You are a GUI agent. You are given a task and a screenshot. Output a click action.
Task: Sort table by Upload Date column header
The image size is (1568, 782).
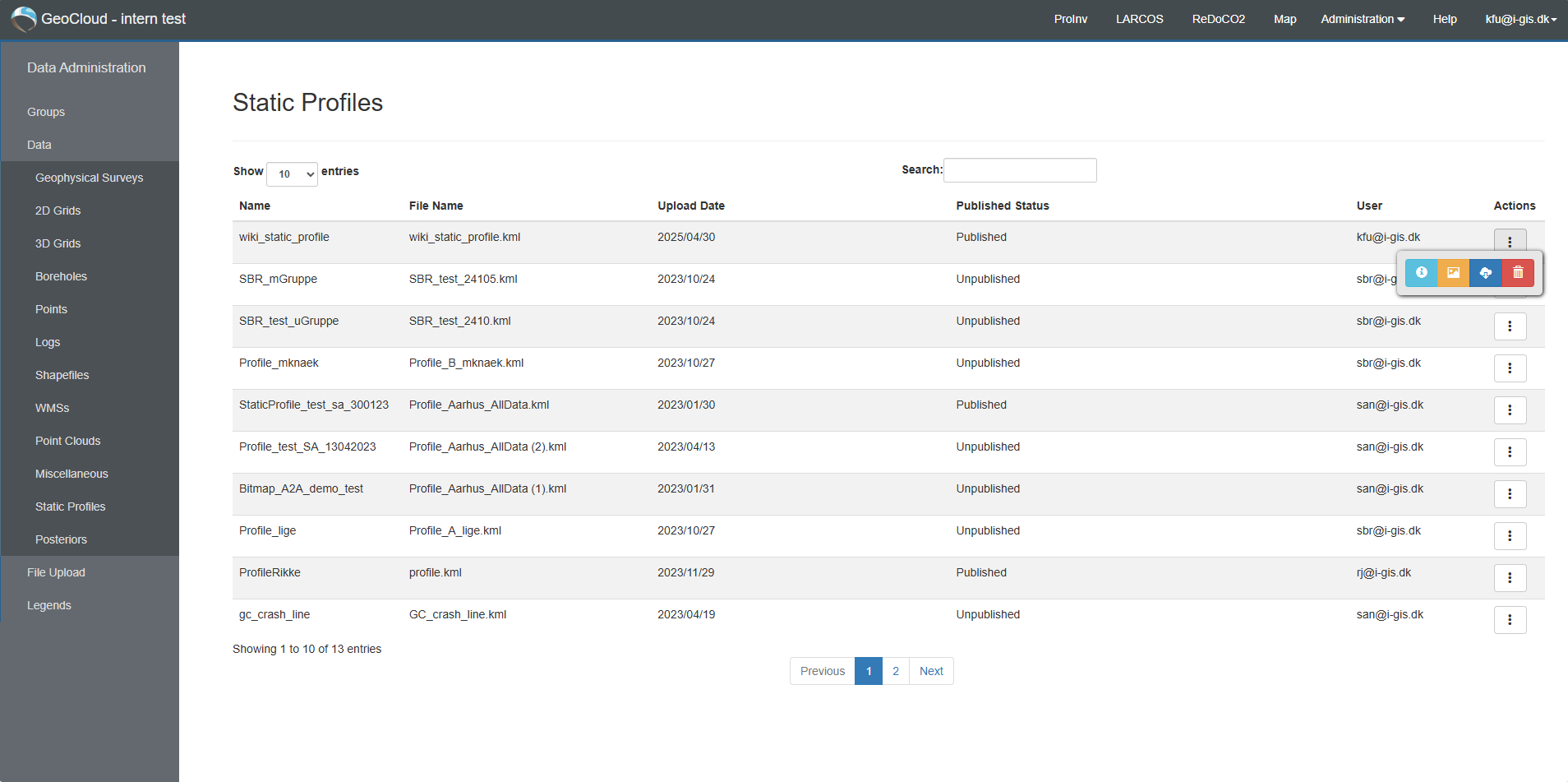[691, 206]
